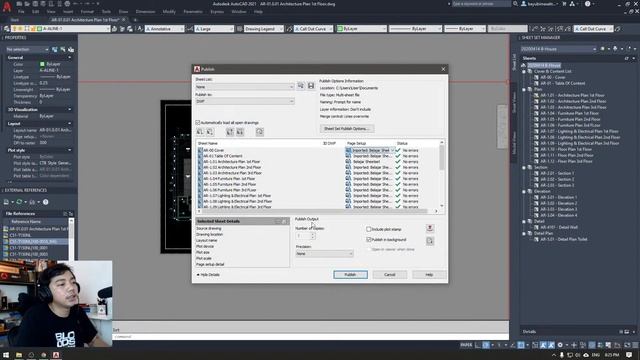This screenshot has width=640, height=360.
Task: Toggle Automatically load all open drawings
Action: [198, 122]
